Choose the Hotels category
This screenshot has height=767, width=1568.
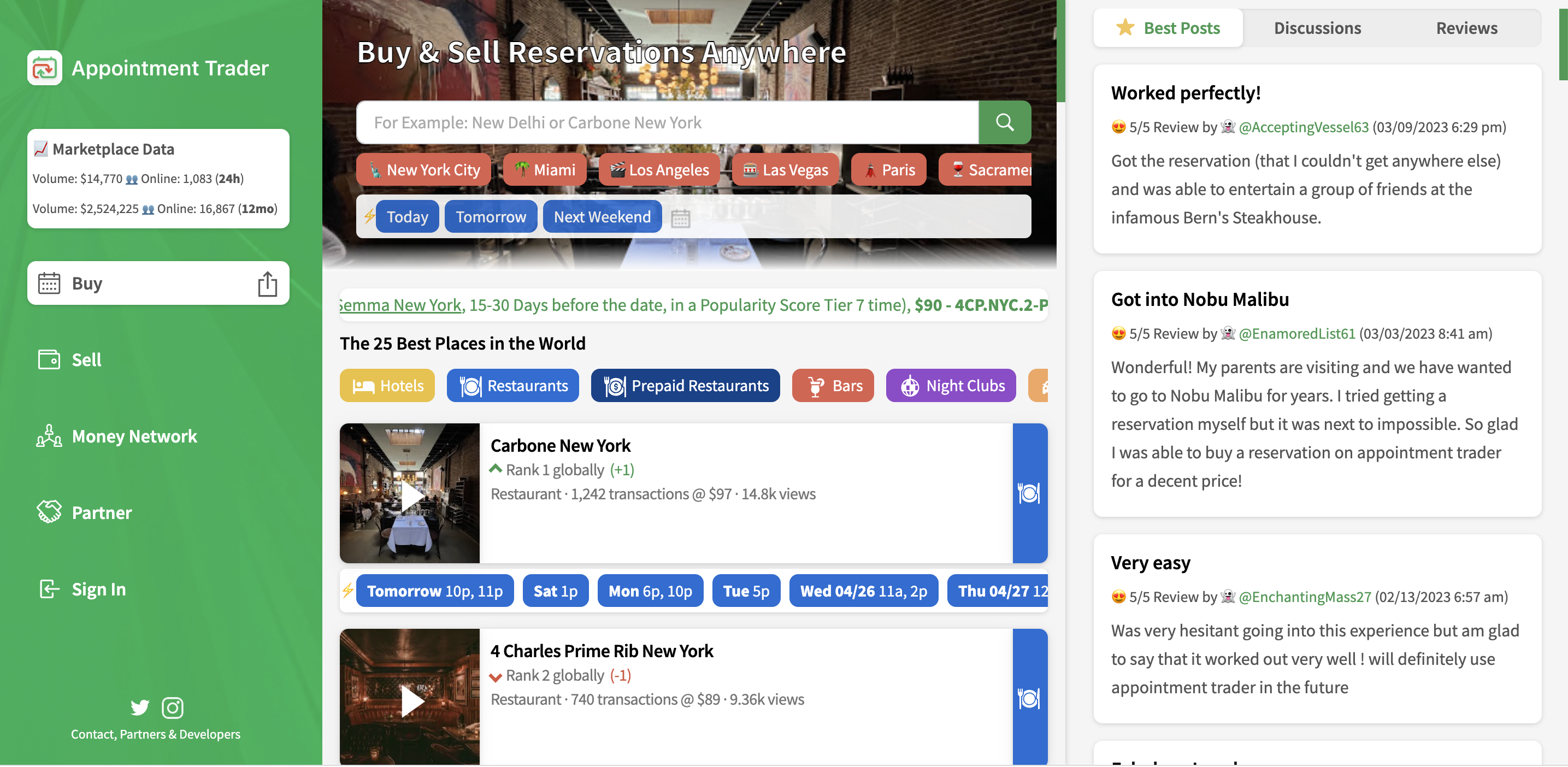click(x=387, y=386)
